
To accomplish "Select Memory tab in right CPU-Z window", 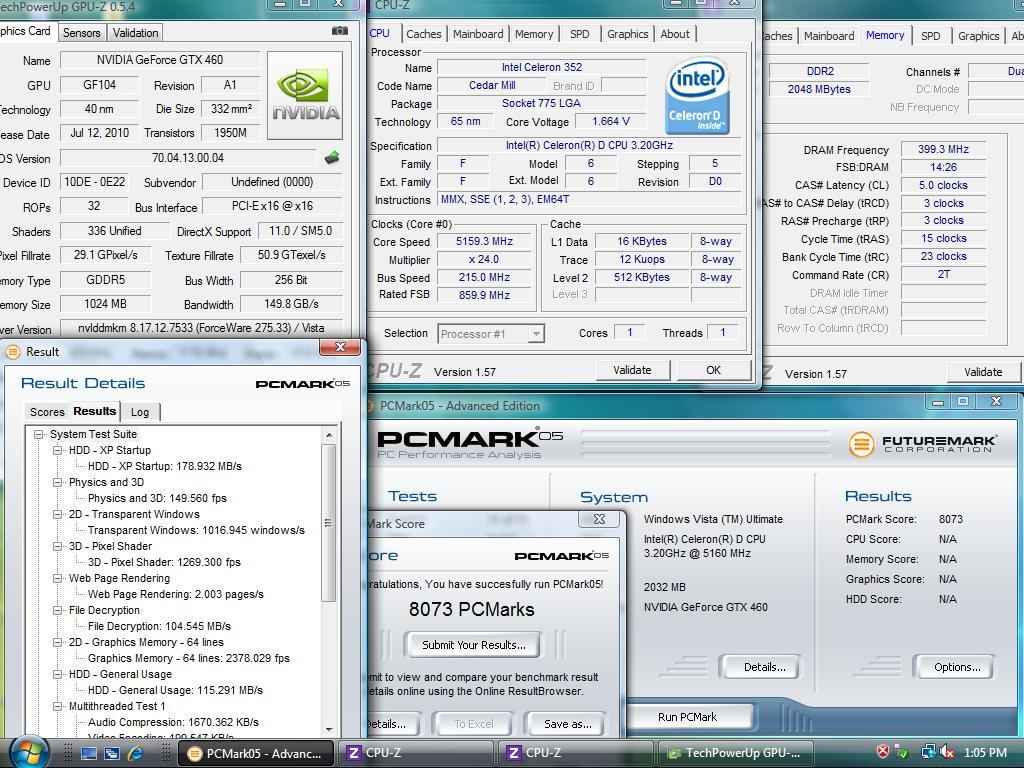I will pyautogui.click(x=885, y=35).
